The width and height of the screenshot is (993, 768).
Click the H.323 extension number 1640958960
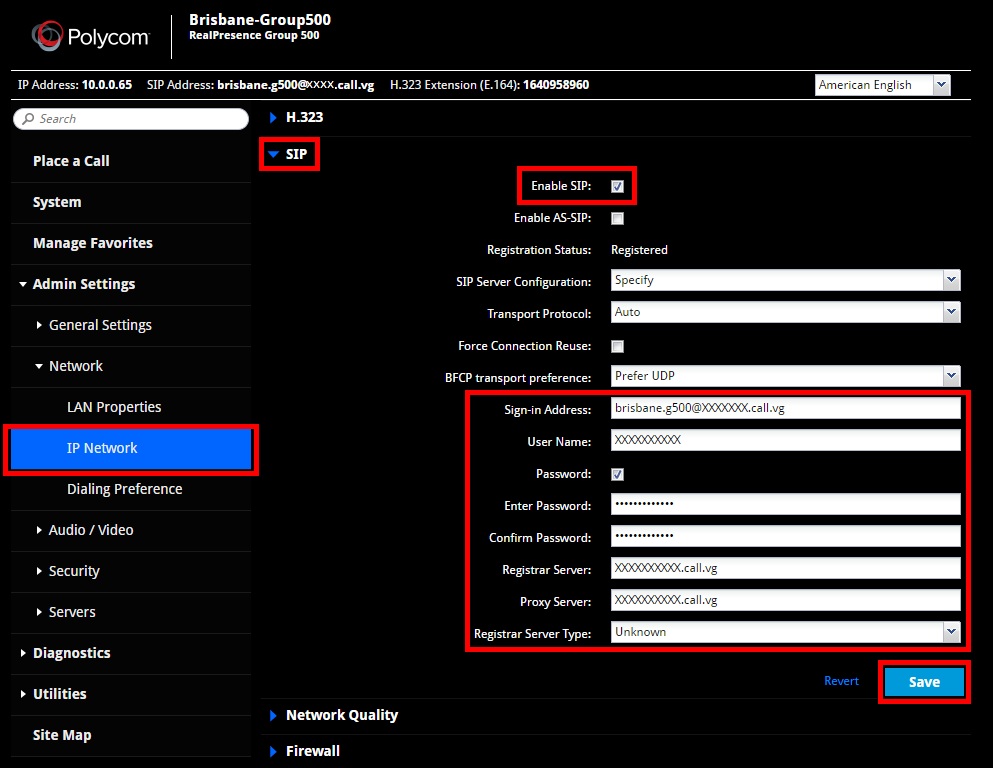tap(555, 85)
